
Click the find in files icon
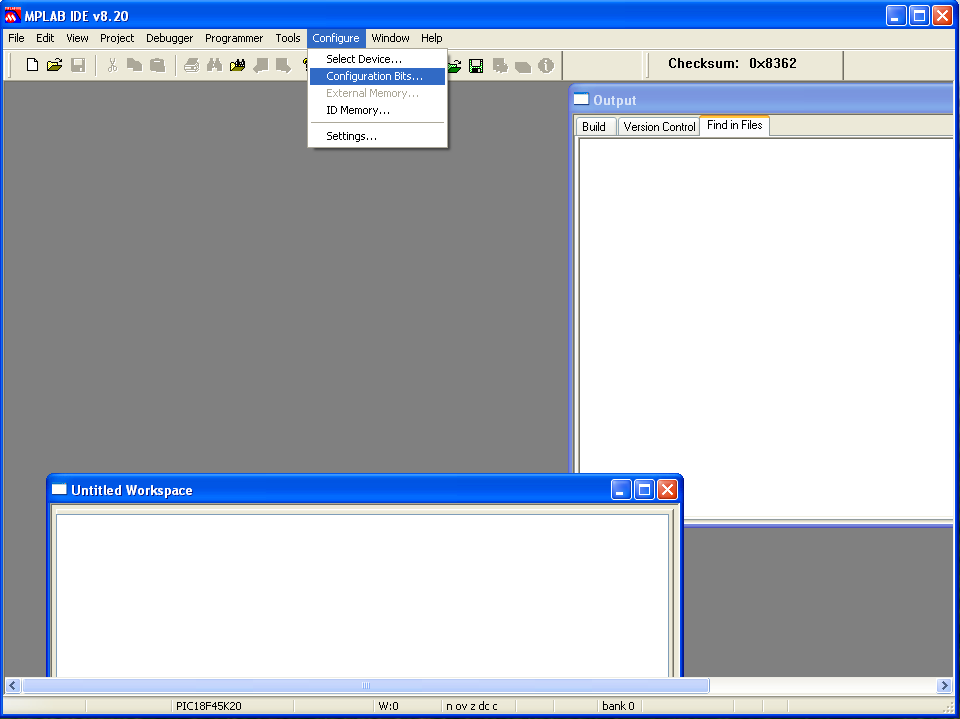tap(238, 64)
